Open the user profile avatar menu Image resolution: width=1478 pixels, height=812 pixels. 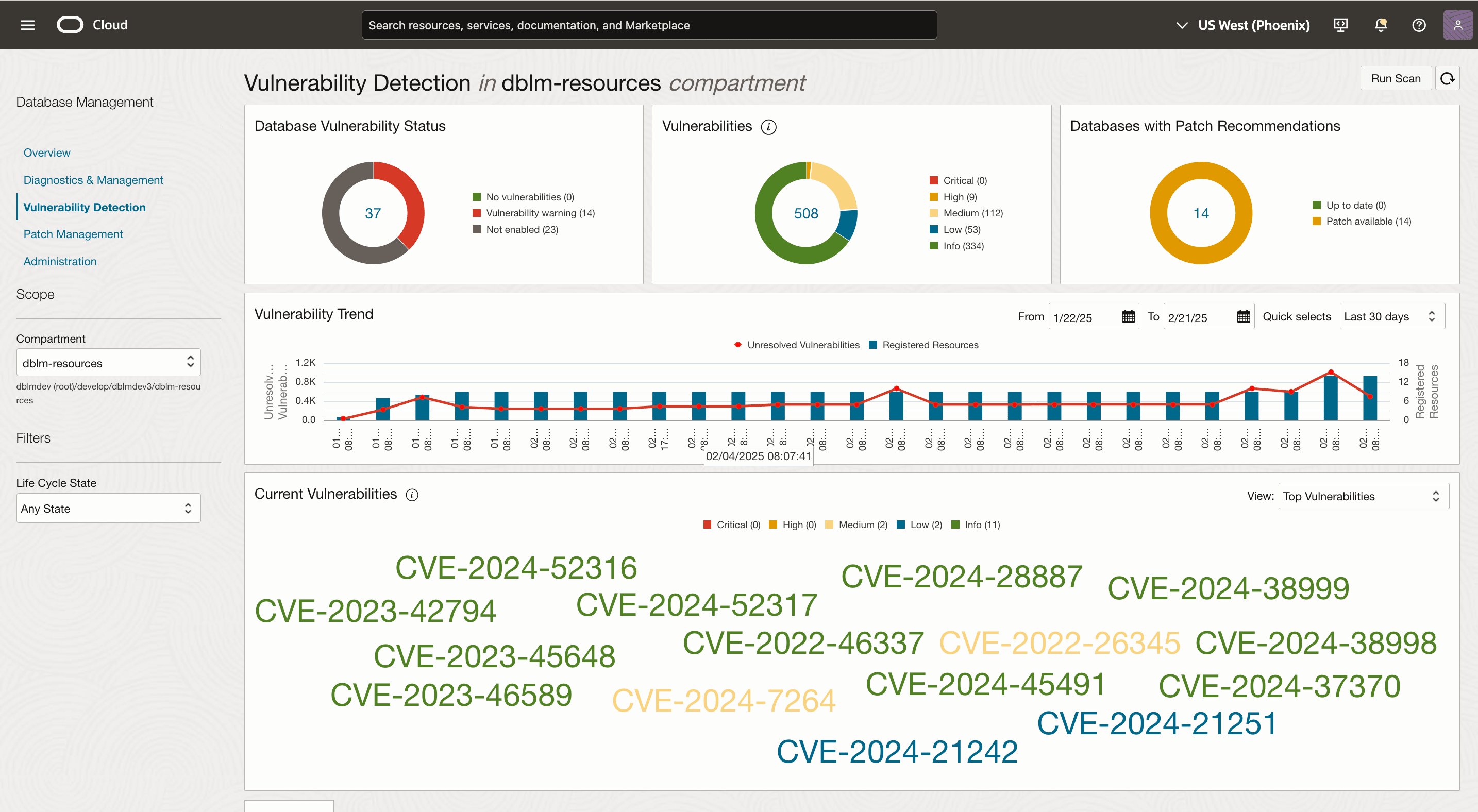pyautogui.click(x=1457, y=25)
